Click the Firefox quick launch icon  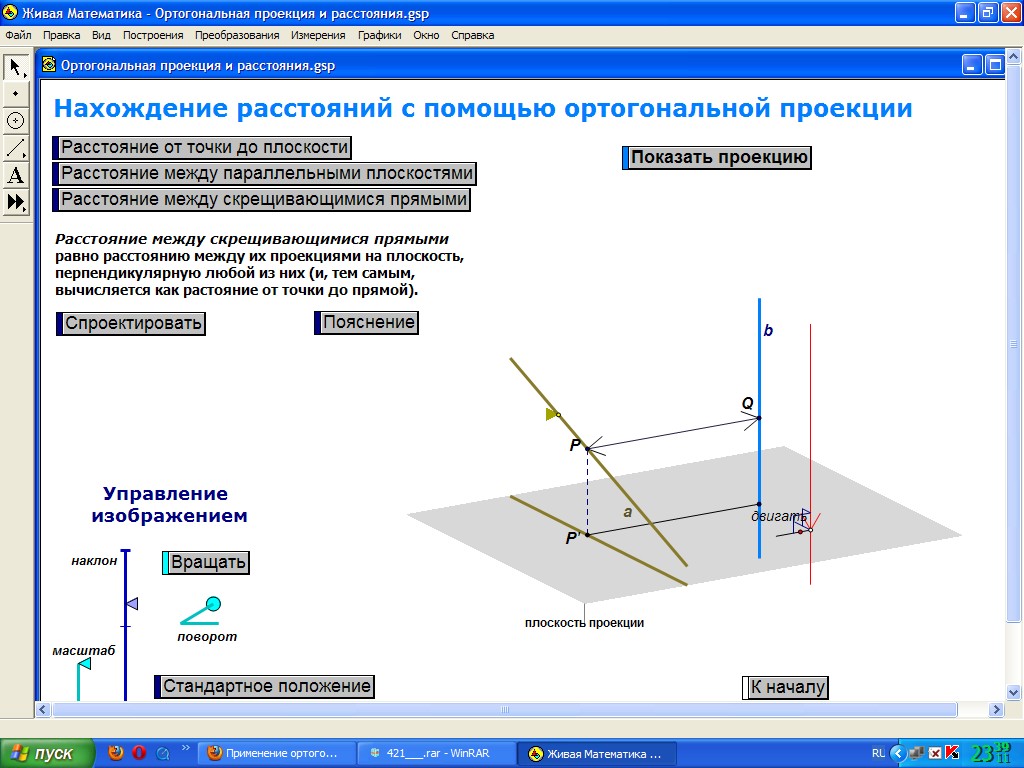[x=117, y=753]
